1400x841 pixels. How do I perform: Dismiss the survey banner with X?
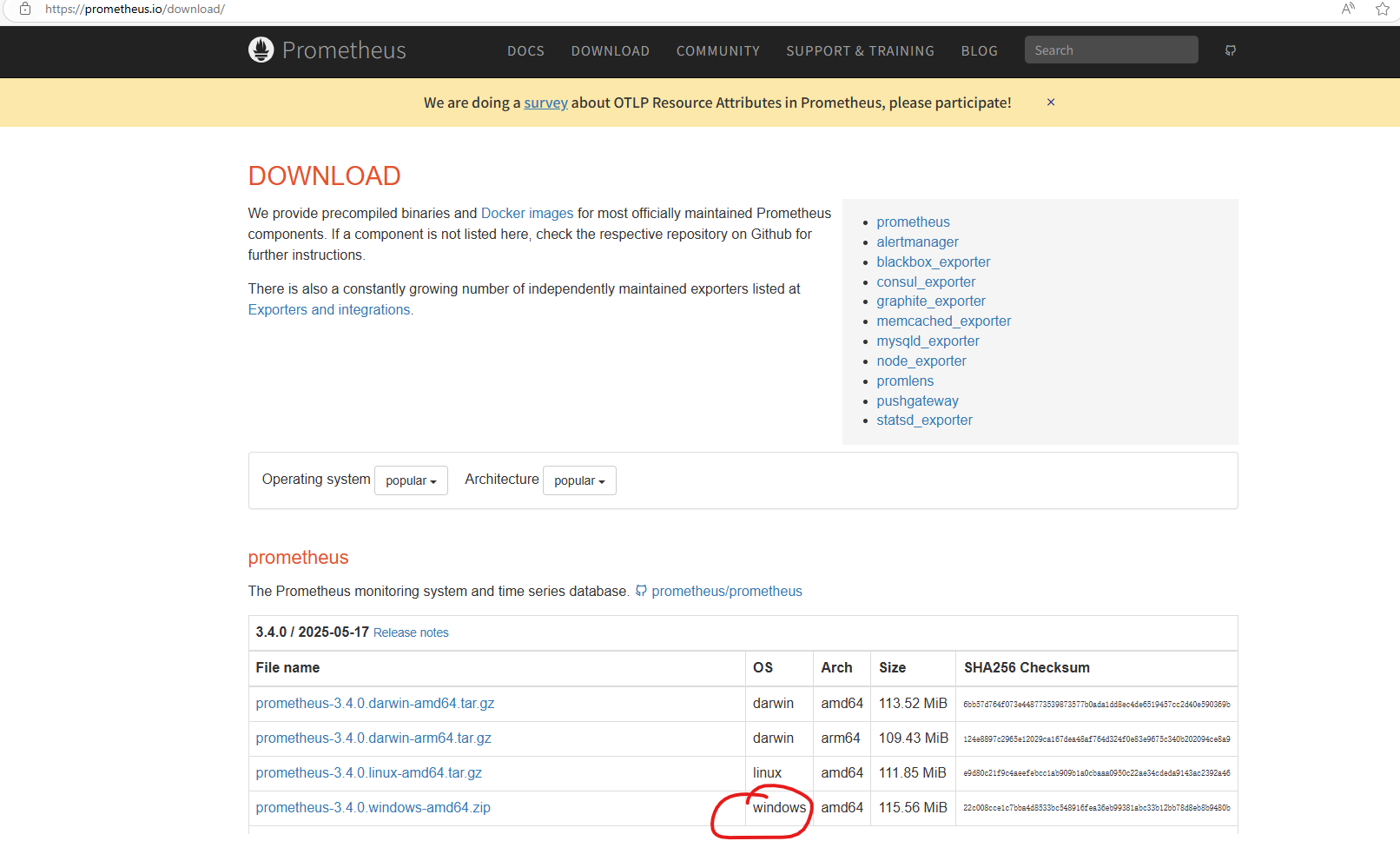(1051, 103)
